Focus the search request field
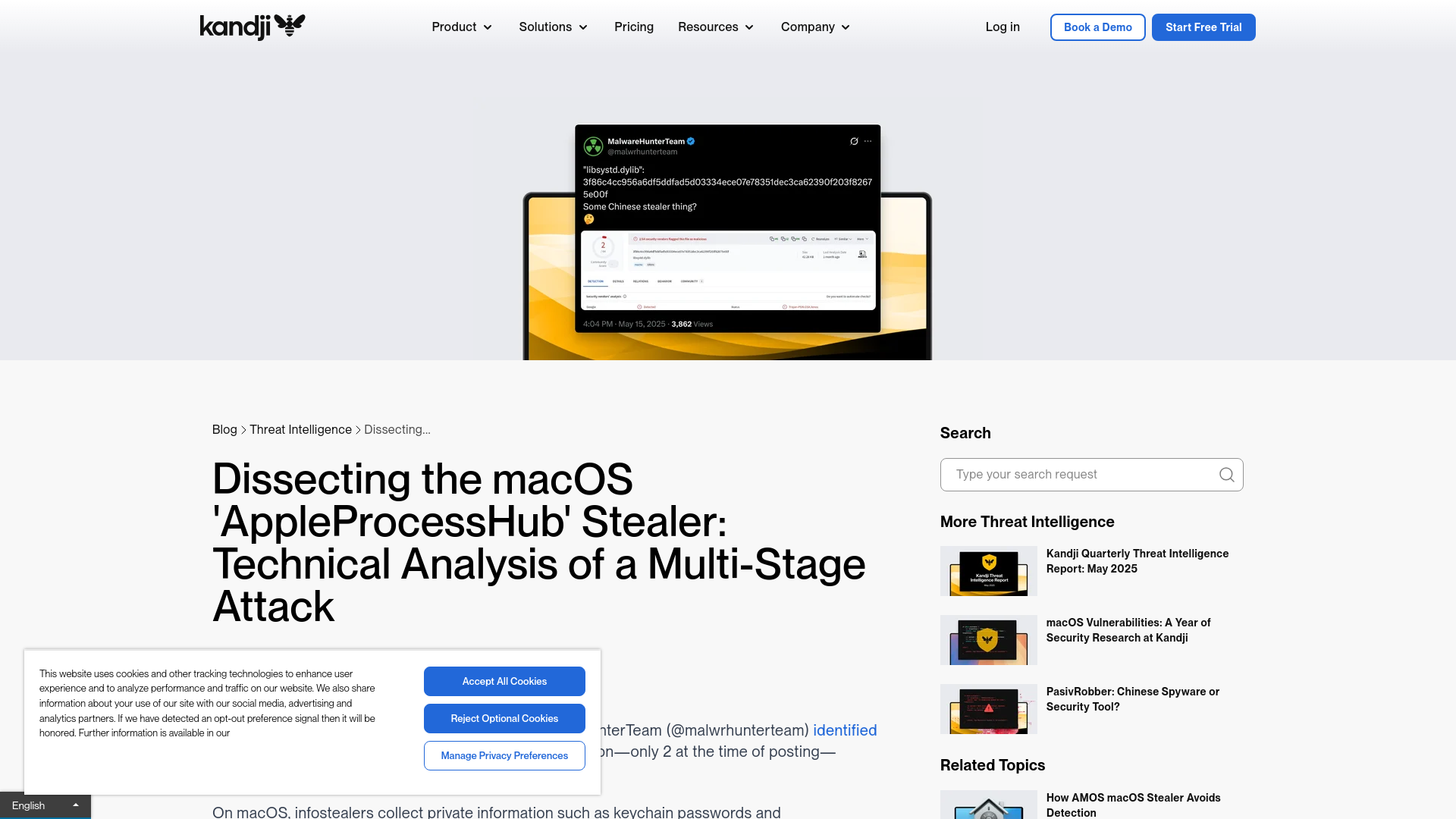The image size is (1456, 819). click(x=1091, y=475)
